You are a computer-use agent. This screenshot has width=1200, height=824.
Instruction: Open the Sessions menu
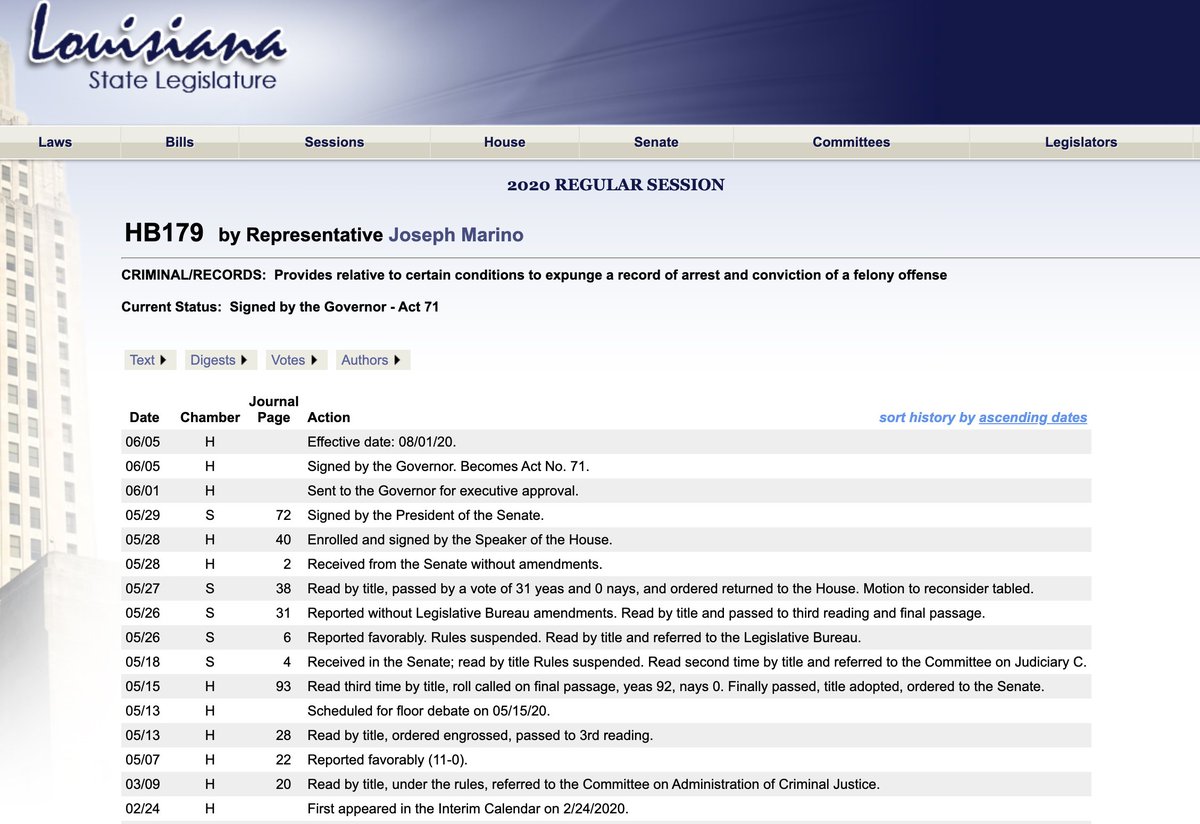334,142
